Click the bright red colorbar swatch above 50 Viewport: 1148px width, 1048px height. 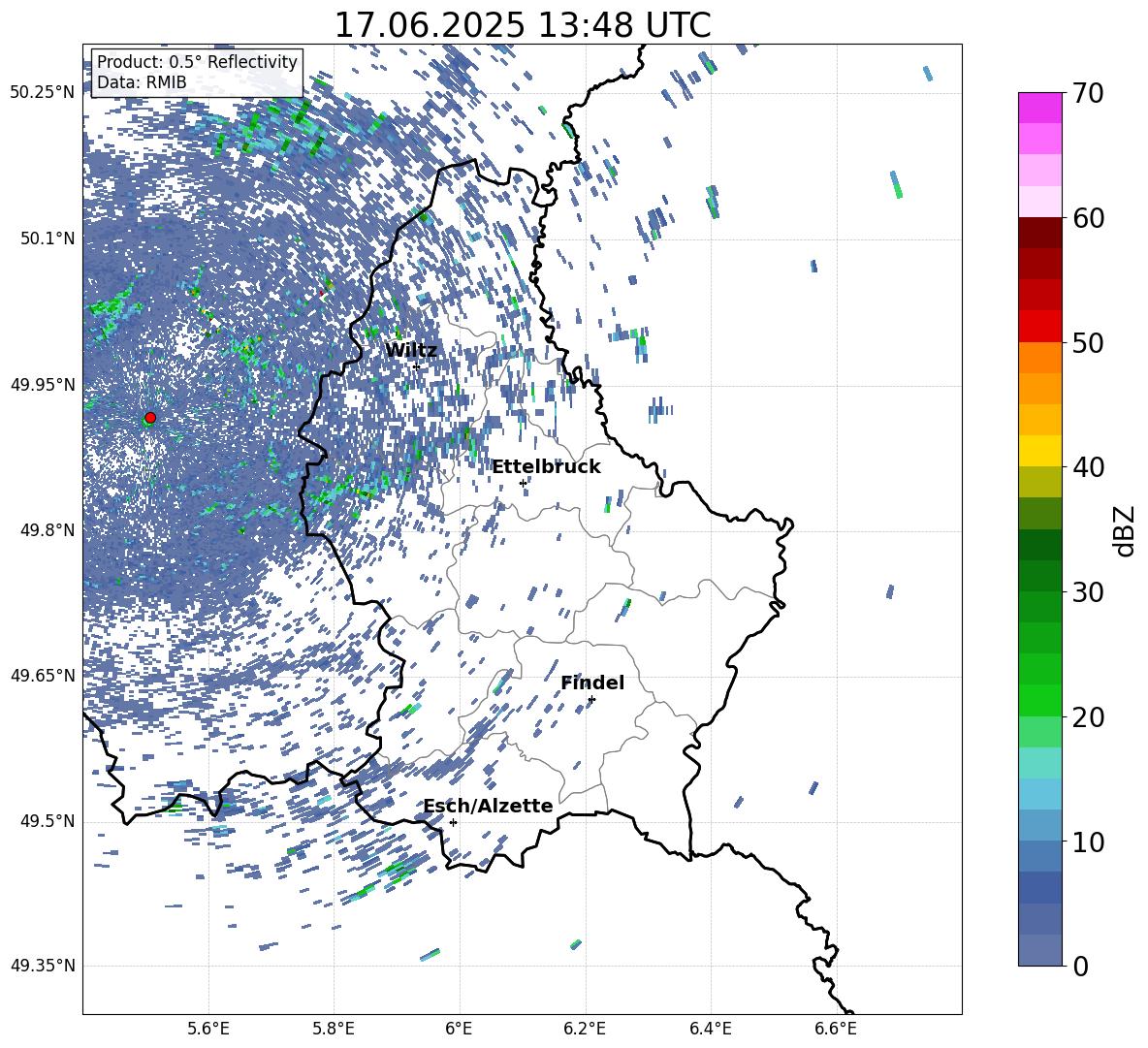click(1040, 327)
